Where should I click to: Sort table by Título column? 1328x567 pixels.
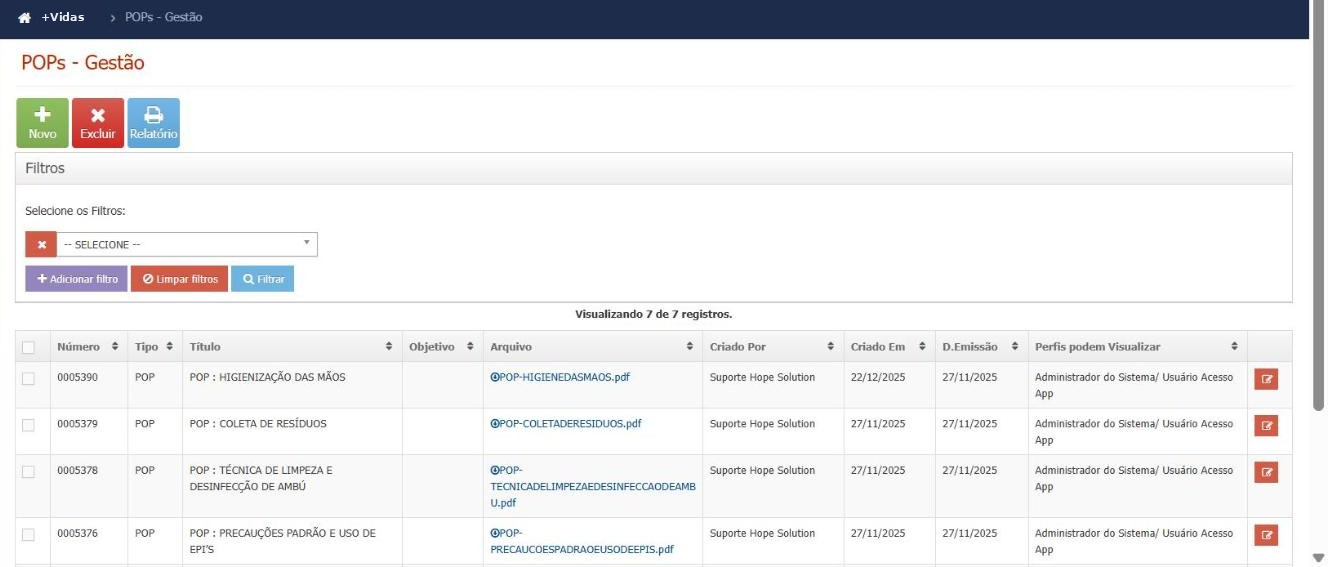(292, 347)
